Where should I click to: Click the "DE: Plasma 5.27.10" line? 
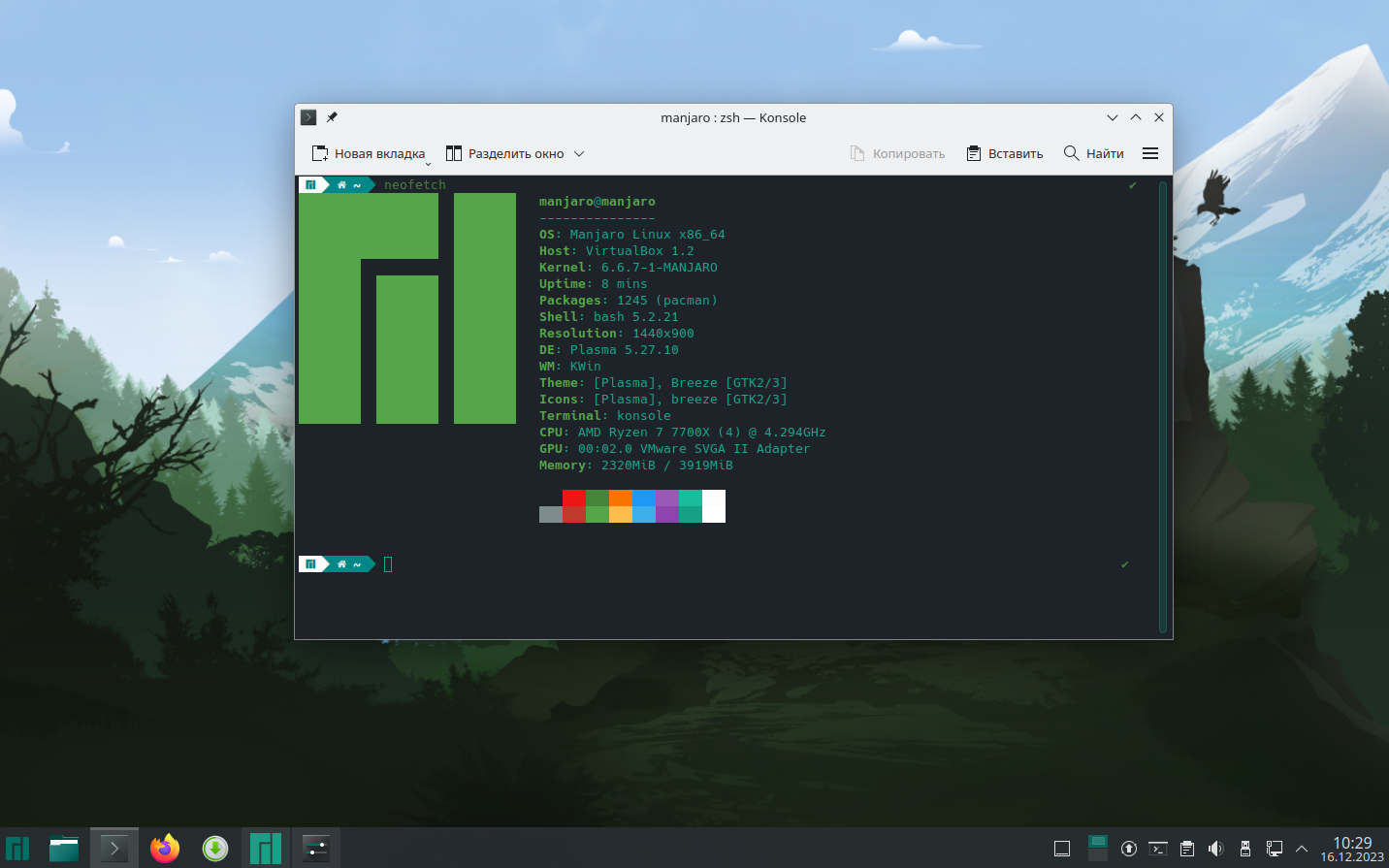point(609,350)
